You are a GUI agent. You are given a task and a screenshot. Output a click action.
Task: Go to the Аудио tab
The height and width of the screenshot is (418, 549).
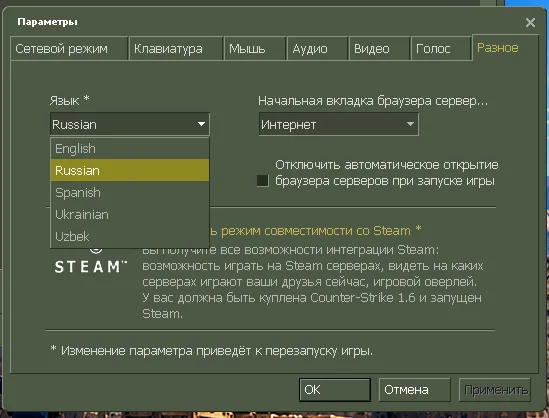coord(318,48)
